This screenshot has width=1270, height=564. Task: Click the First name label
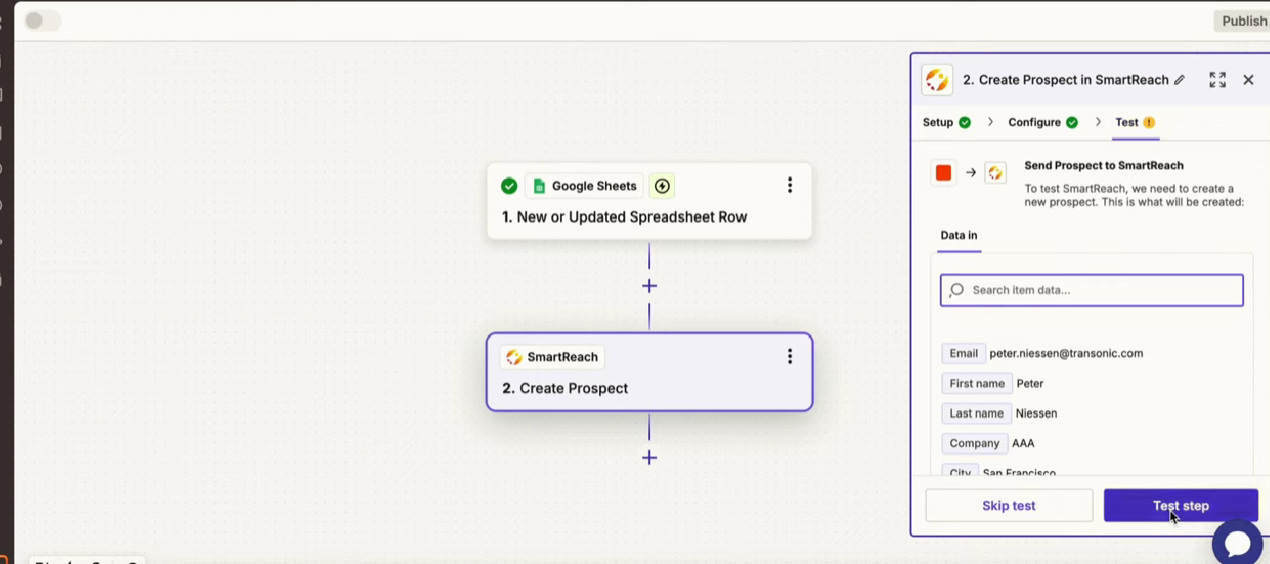pyautogui.click(x=977, y=383)
